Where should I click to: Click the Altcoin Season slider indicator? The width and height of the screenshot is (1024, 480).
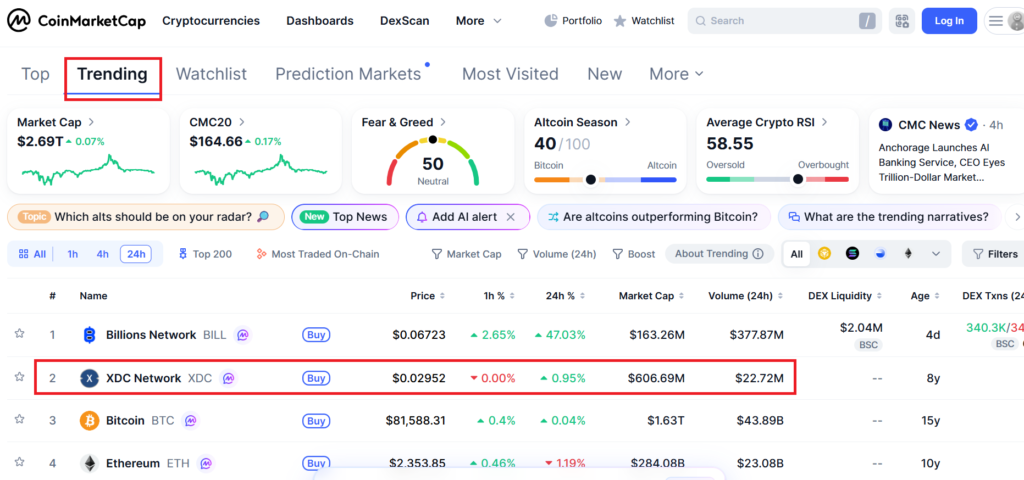591,179
